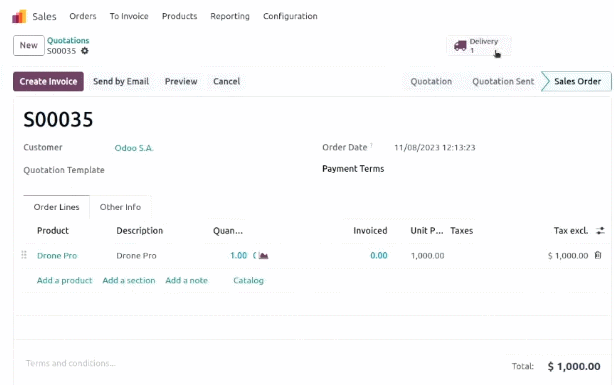Click the Odoo Sales app logo

19,16
